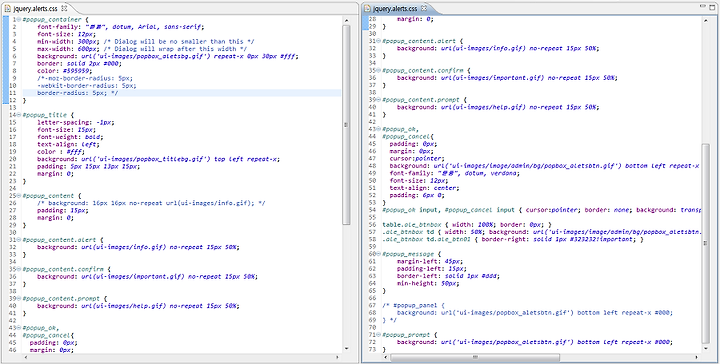This screenshot has height=364, width=720.
Task: Click the right pane horizontal scrollbar thumb
Action: coord(475,357)
